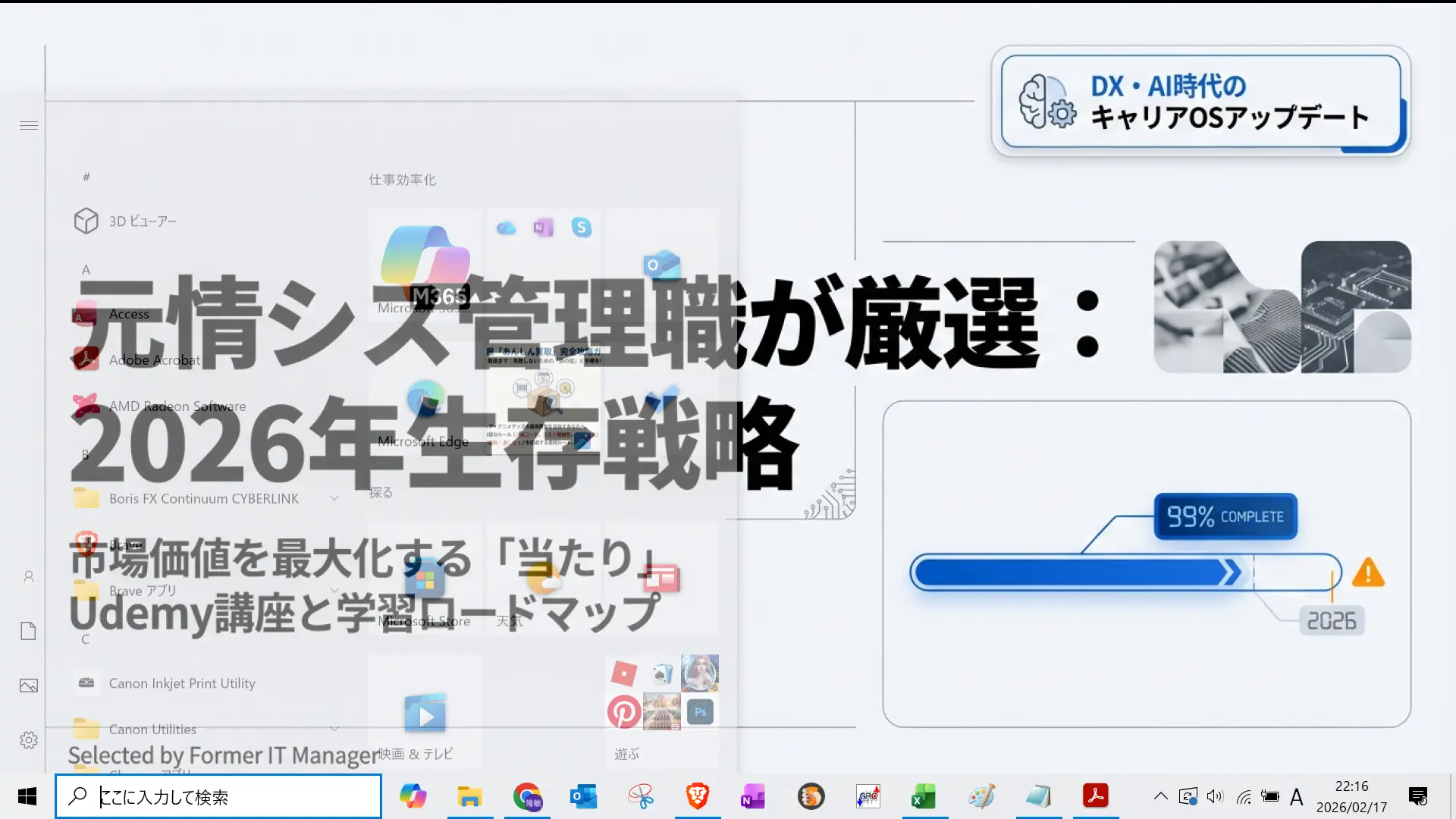Show hidden system tray icons chevron

click(1160, 796)
